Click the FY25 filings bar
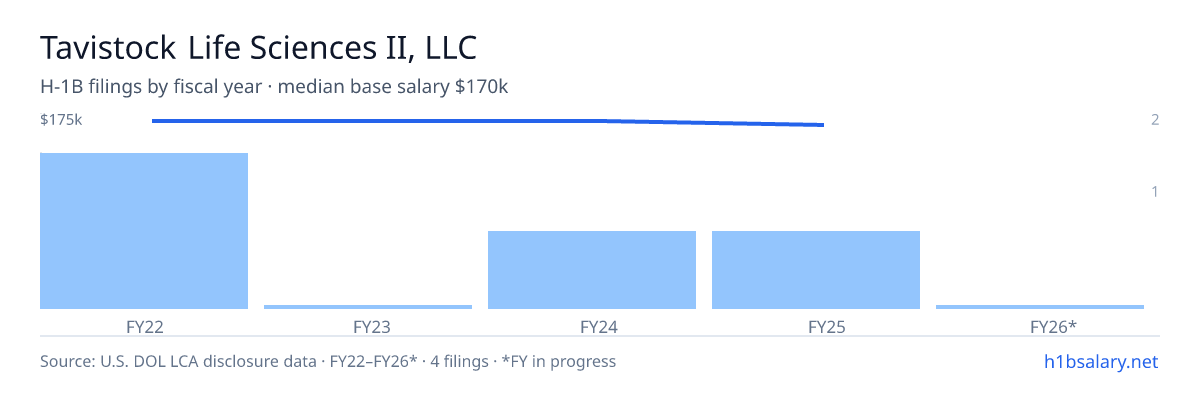 (x=816, y=270)
